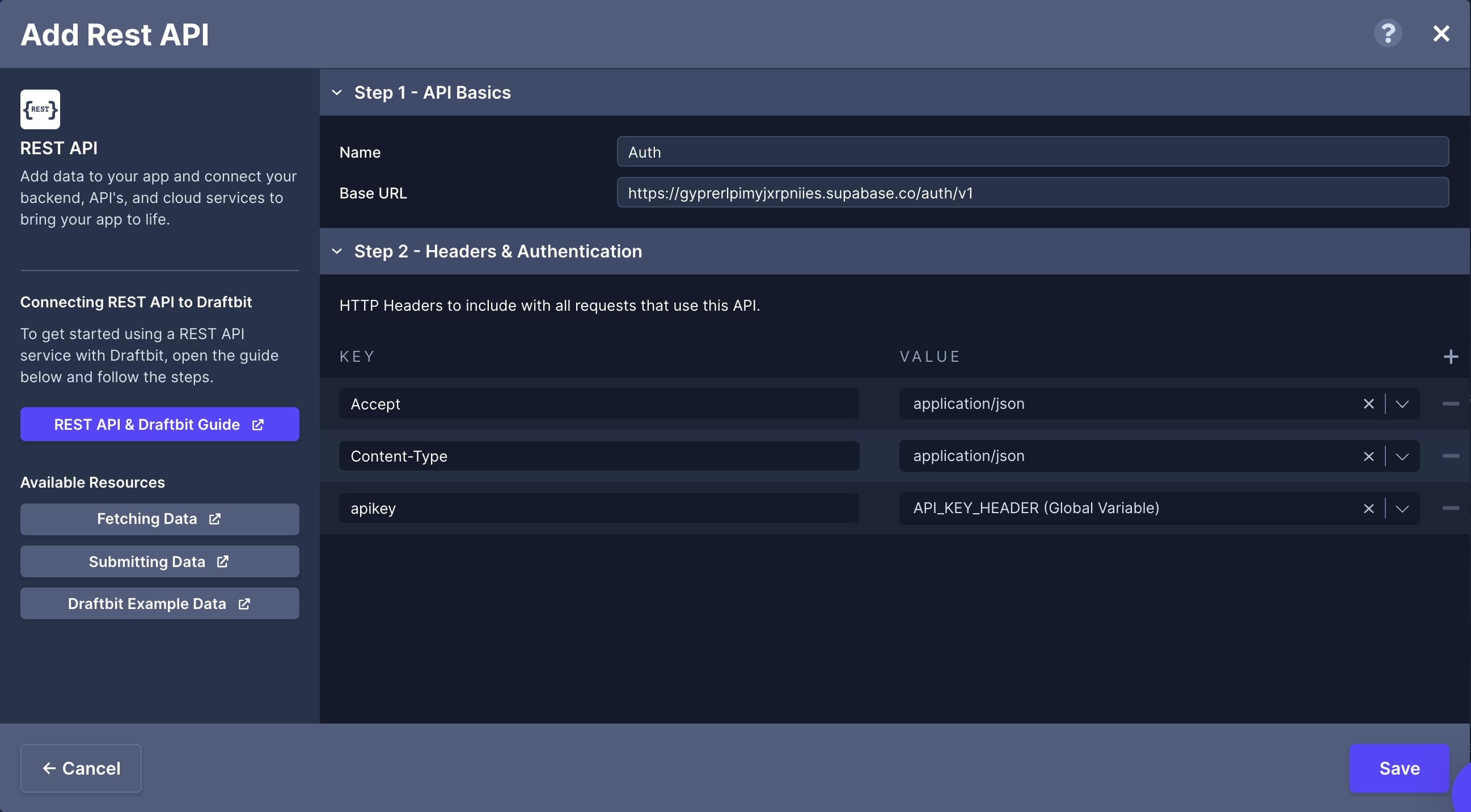Viewport: 1471px width, 812px height.
Task: Clear the API_KEY_HEADER value
Action: pos(1368,508)
